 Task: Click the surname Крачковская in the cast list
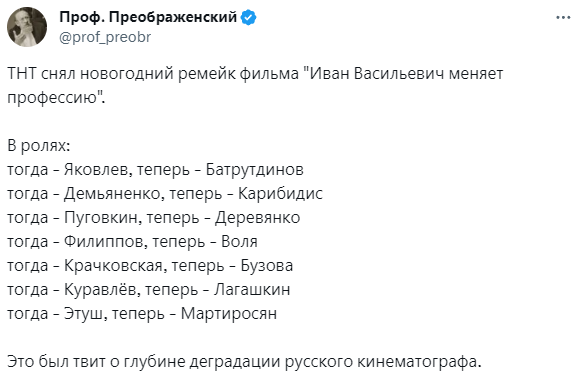coord(113,266)
